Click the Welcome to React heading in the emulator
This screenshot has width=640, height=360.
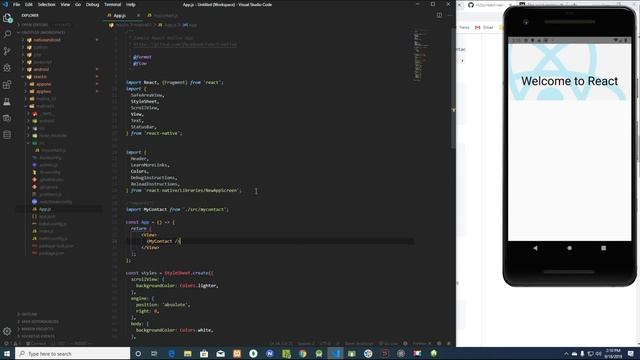point(569,81)
